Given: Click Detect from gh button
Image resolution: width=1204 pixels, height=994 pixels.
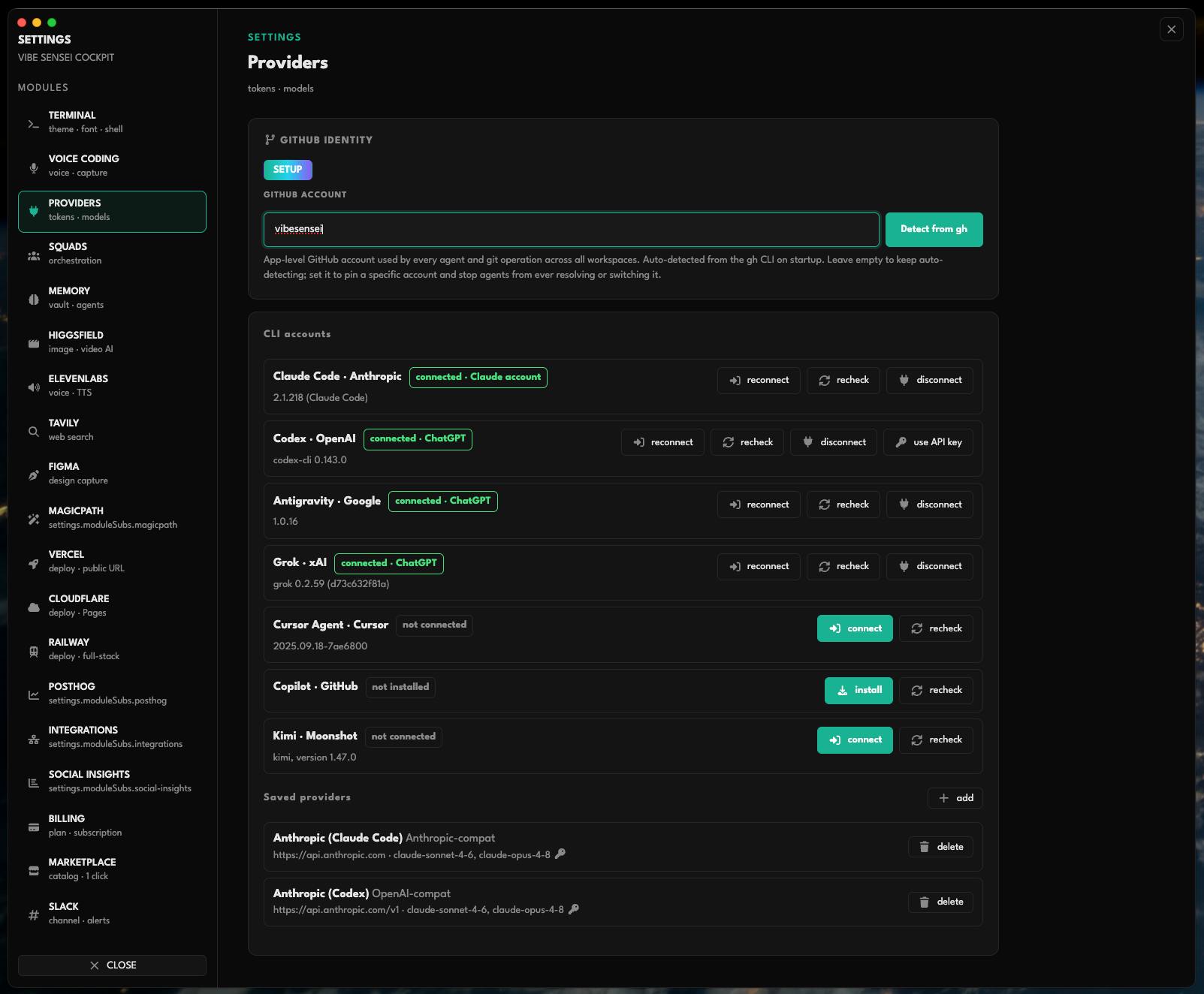Looking at the screenshot, I should click(934, 230).
